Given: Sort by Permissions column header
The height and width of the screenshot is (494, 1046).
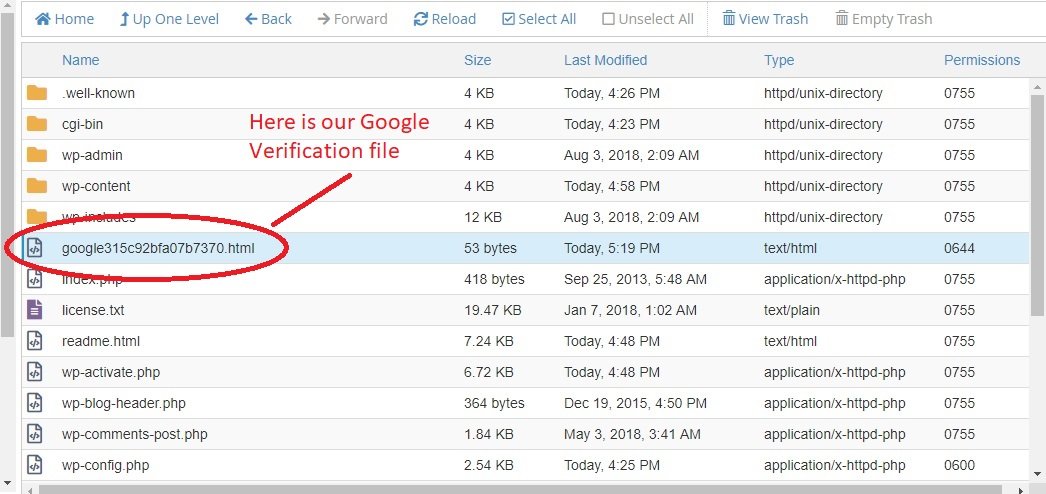Looking at the screenshot, I should coord(982,60).
